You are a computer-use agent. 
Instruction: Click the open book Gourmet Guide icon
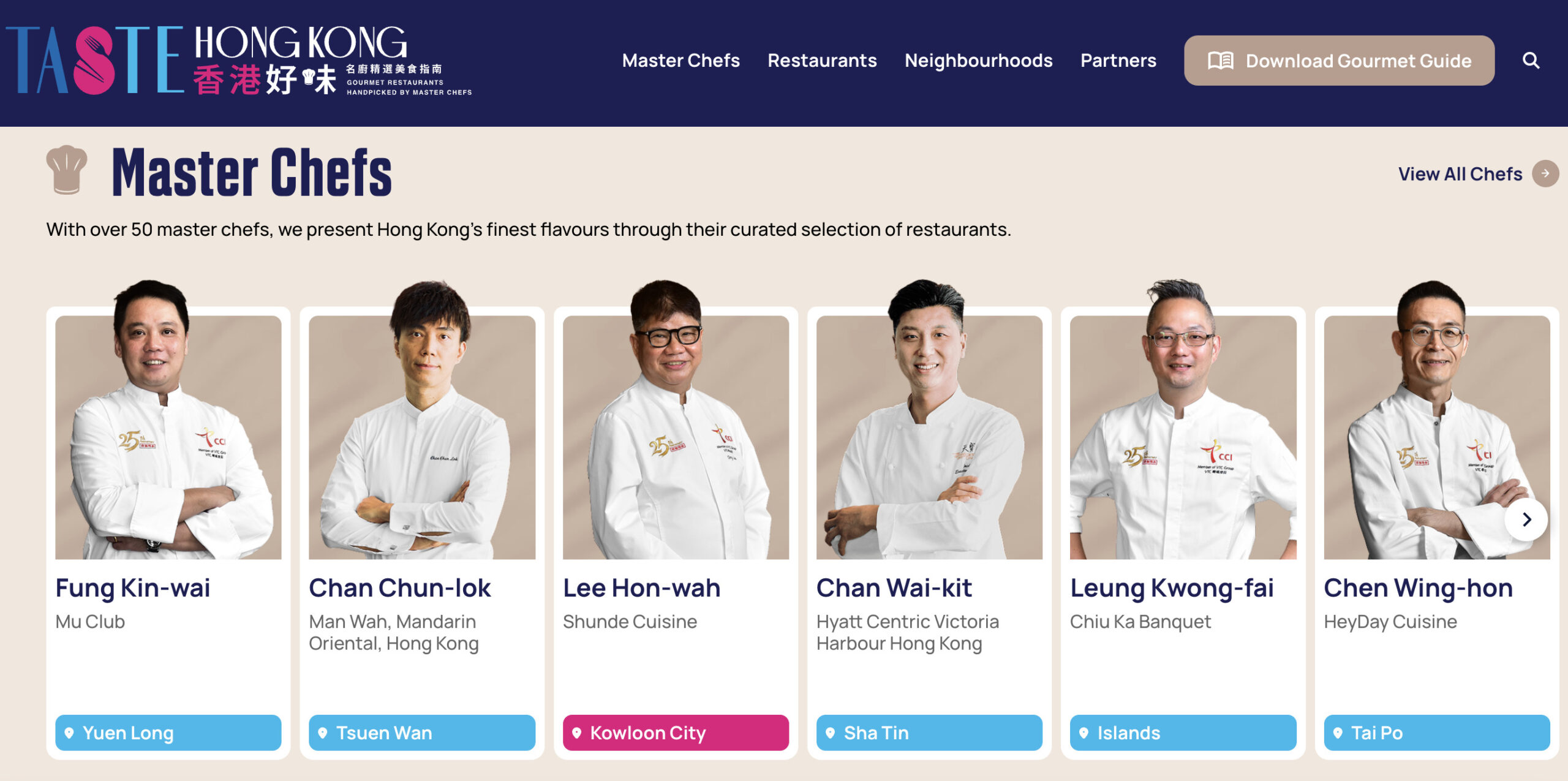(1220, 61)
